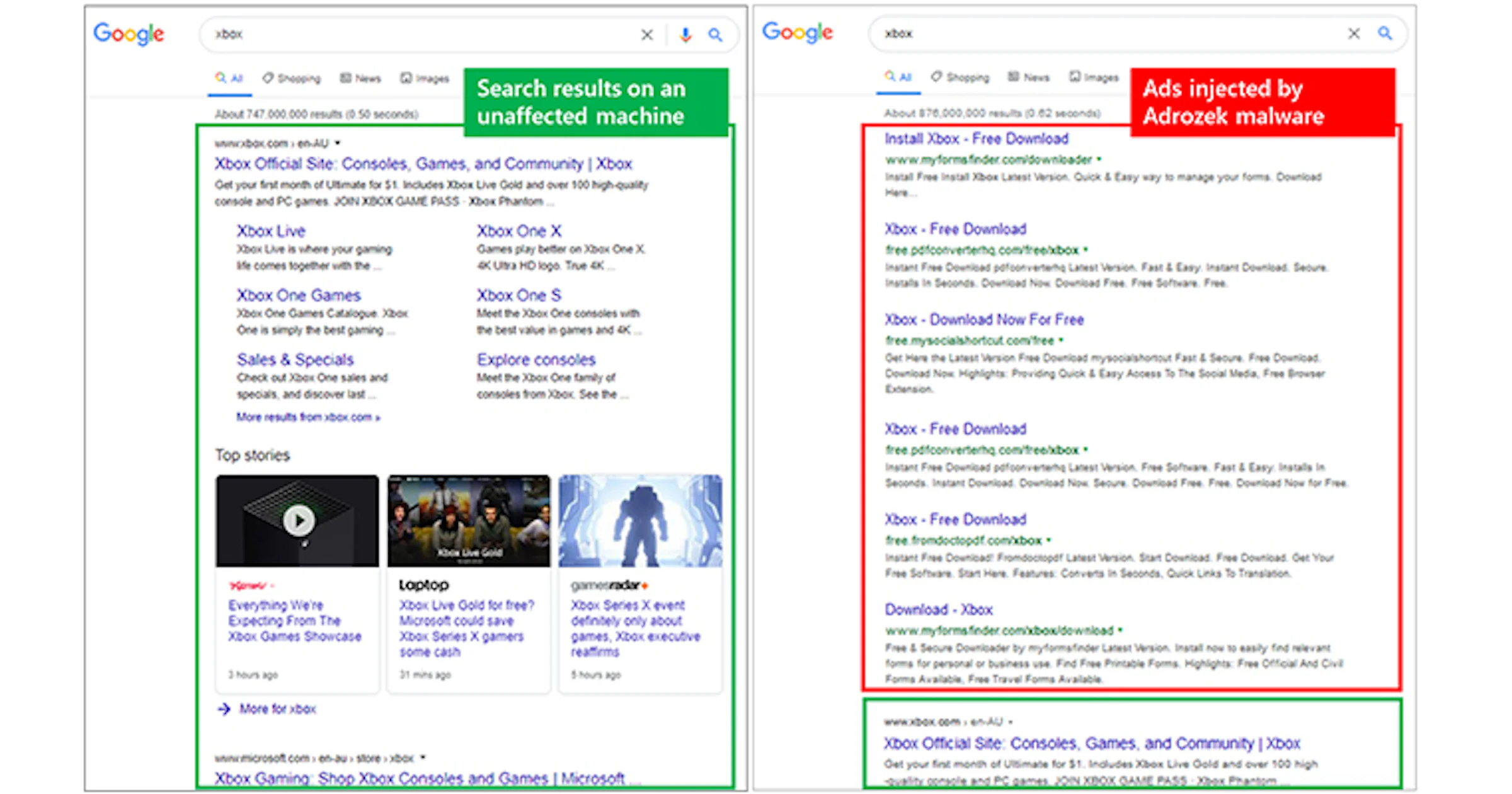
Task: Expand the dropdown arrow next to myformsfinder.com/xbox/download
Action: coord(1121,630)
